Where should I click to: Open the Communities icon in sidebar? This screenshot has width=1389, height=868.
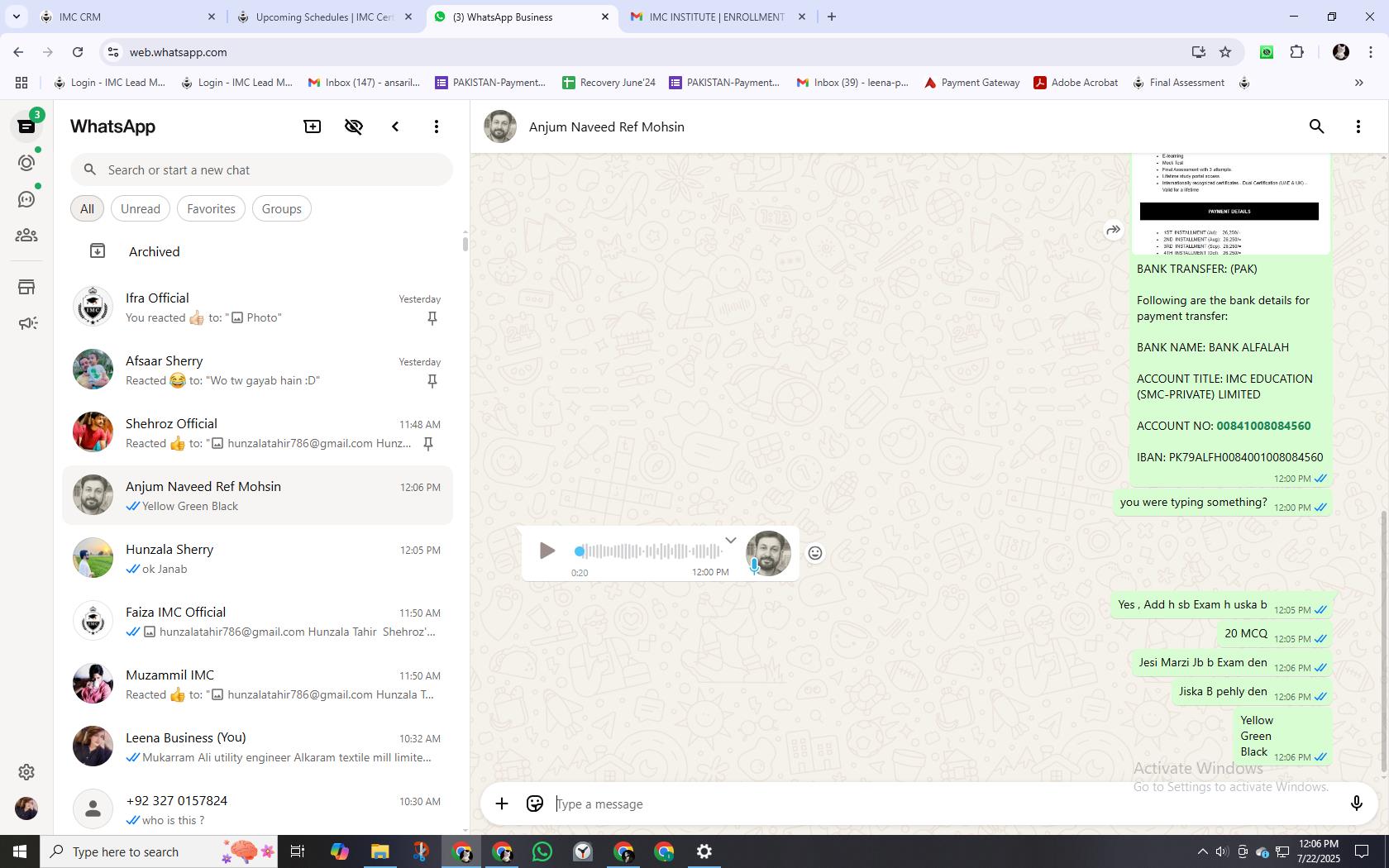(26, 236)
